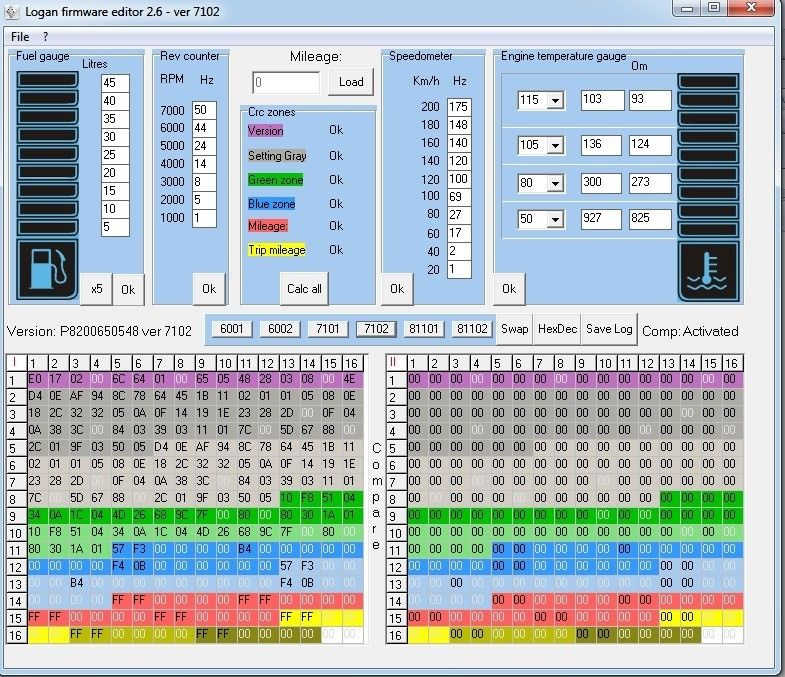This screenshot has width=785, height=677.
Task: Open the ? help menu
Action: (45, 36)
